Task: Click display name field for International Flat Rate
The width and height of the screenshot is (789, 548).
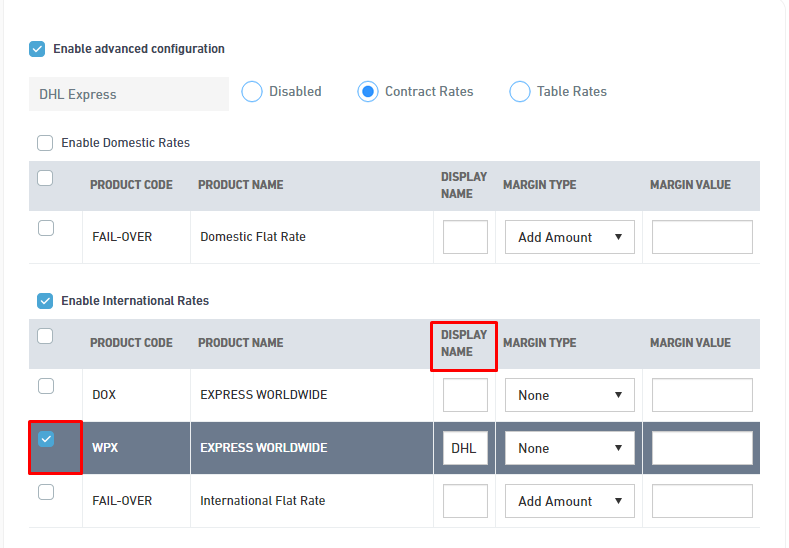Action: (x=465, y=501)
